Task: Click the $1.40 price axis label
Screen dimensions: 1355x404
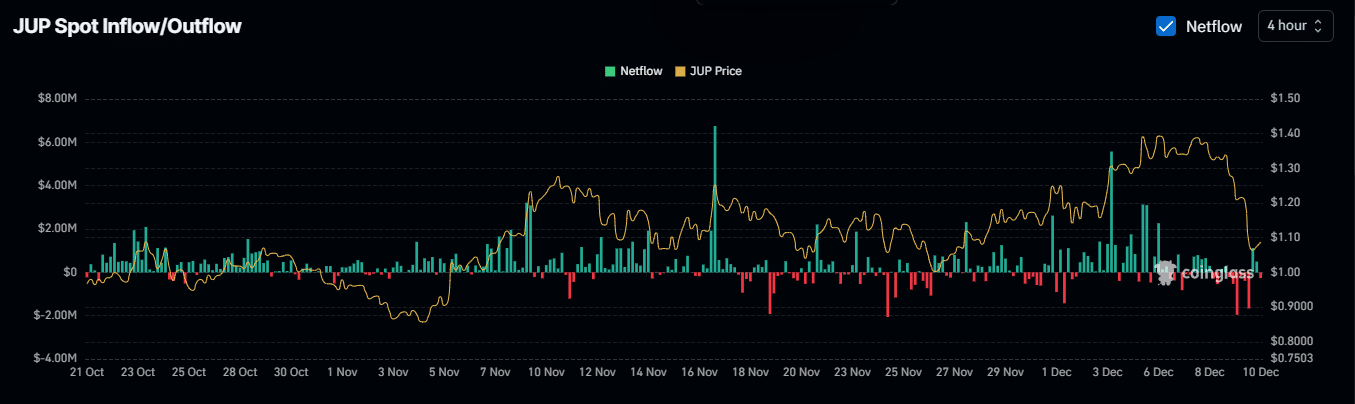Action: 1285,133
